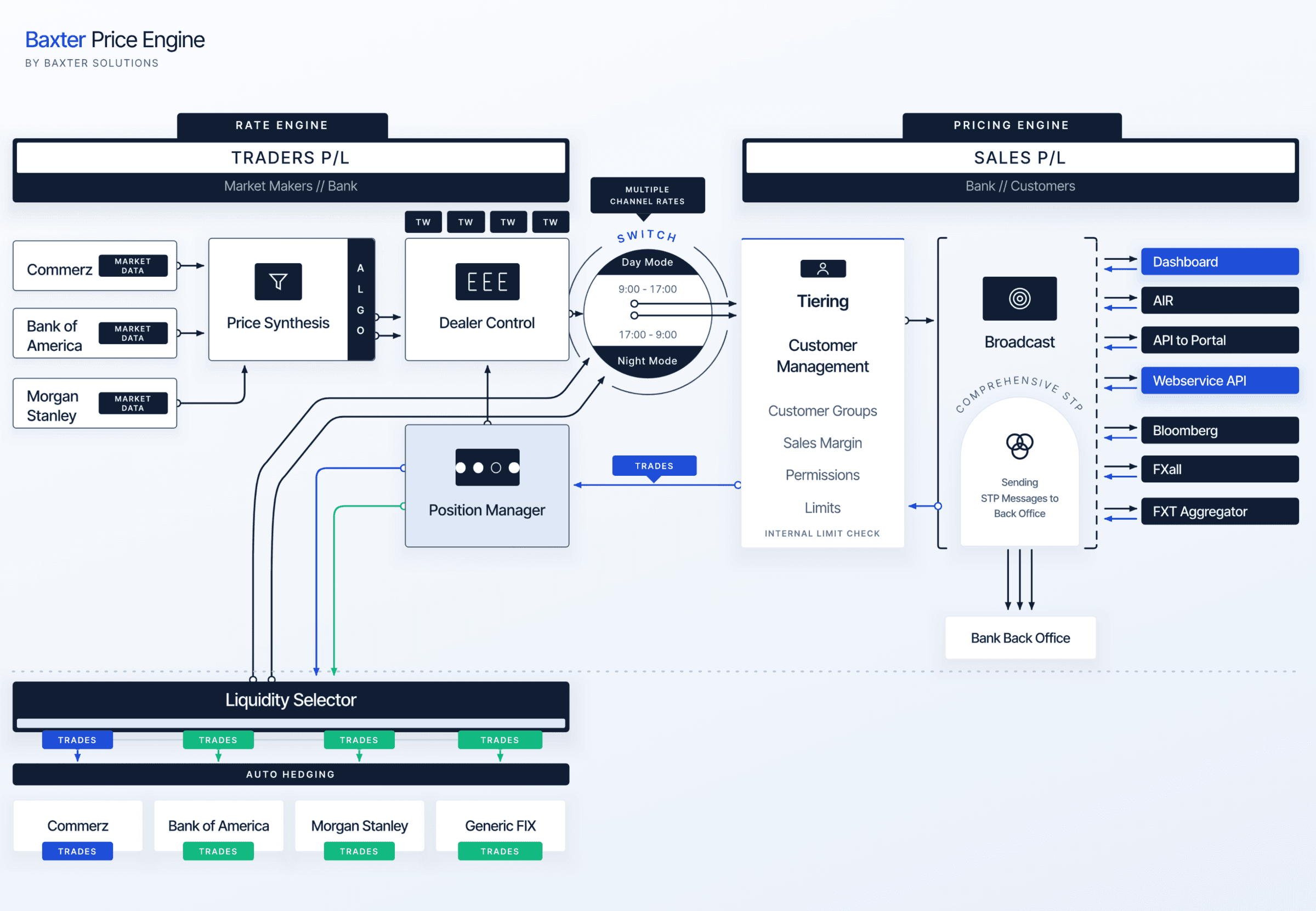Click the Position Manager dots icon

click(487, 468)
